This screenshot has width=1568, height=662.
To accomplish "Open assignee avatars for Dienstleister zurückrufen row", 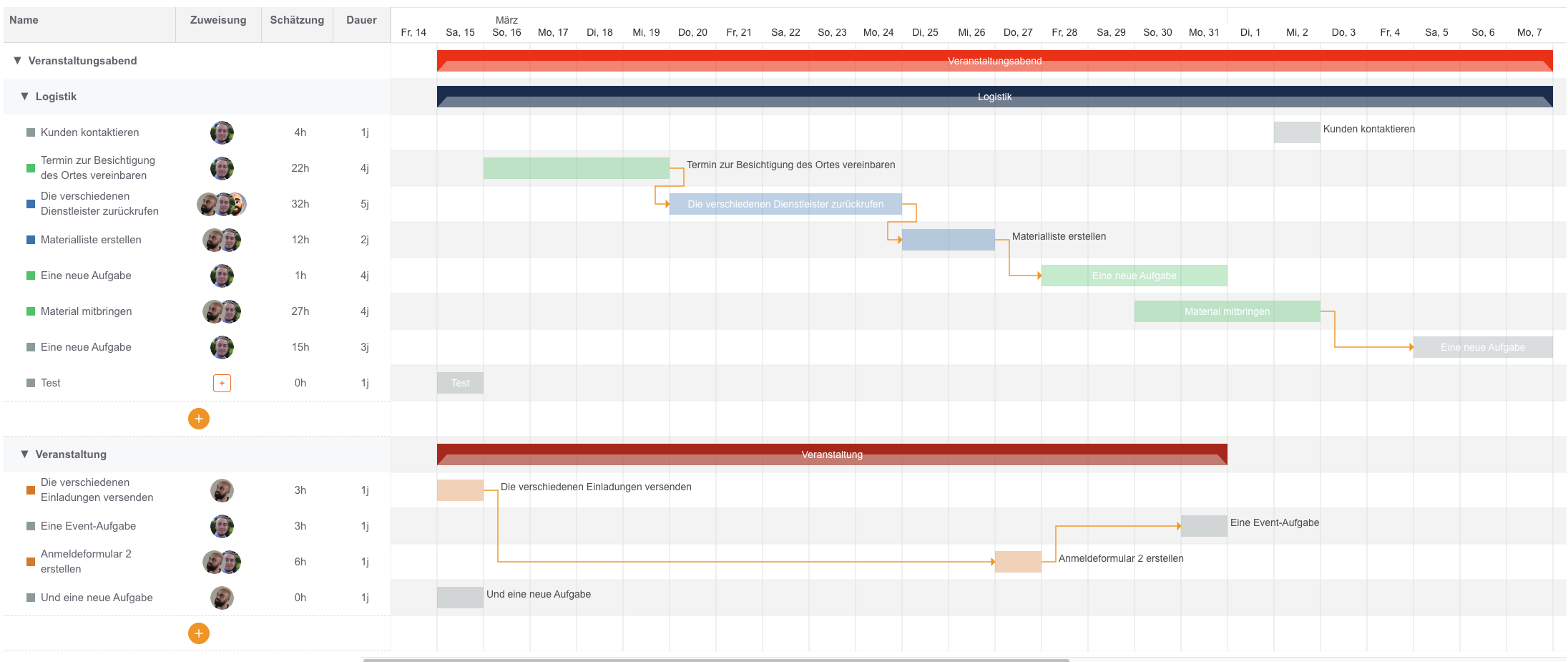I will click(x=222, y=204).
